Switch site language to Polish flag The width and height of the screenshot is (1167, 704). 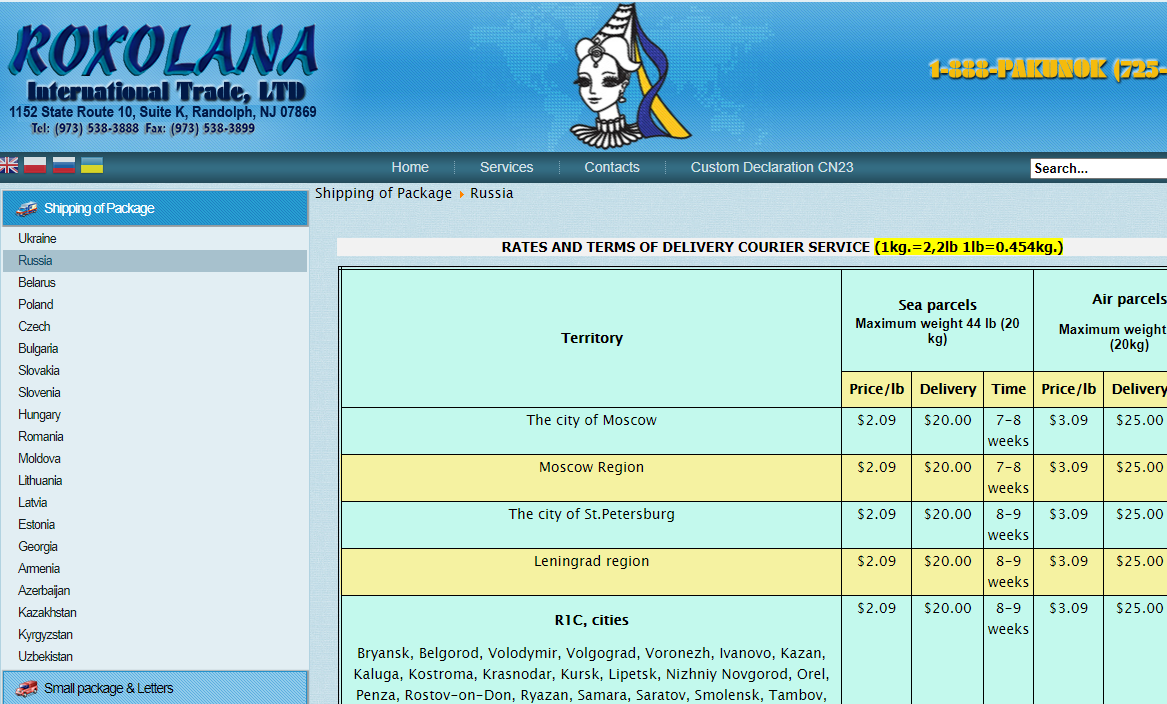click(35, 165)
